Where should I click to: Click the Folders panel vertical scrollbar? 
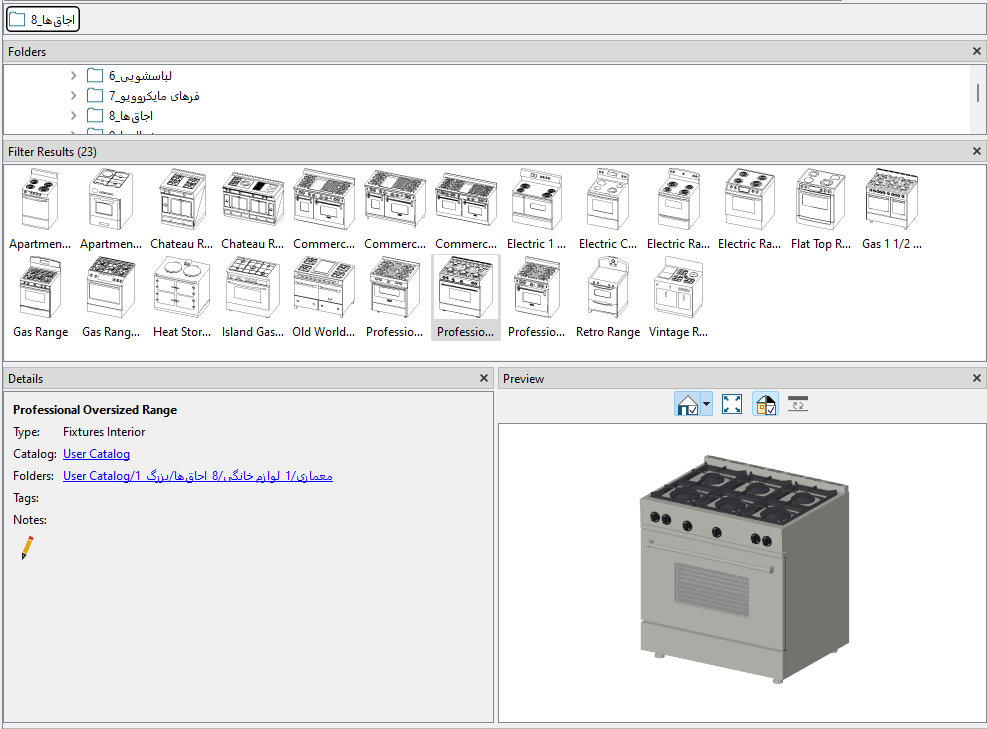977,93
